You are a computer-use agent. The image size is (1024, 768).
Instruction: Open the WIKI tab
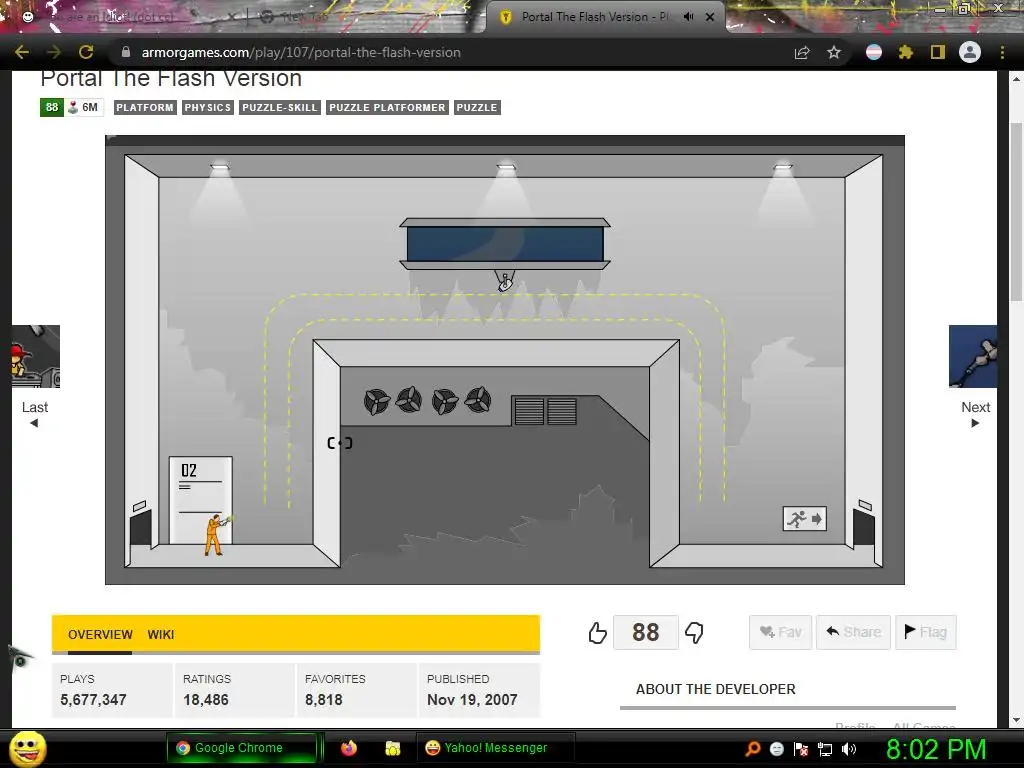(161, 634)
